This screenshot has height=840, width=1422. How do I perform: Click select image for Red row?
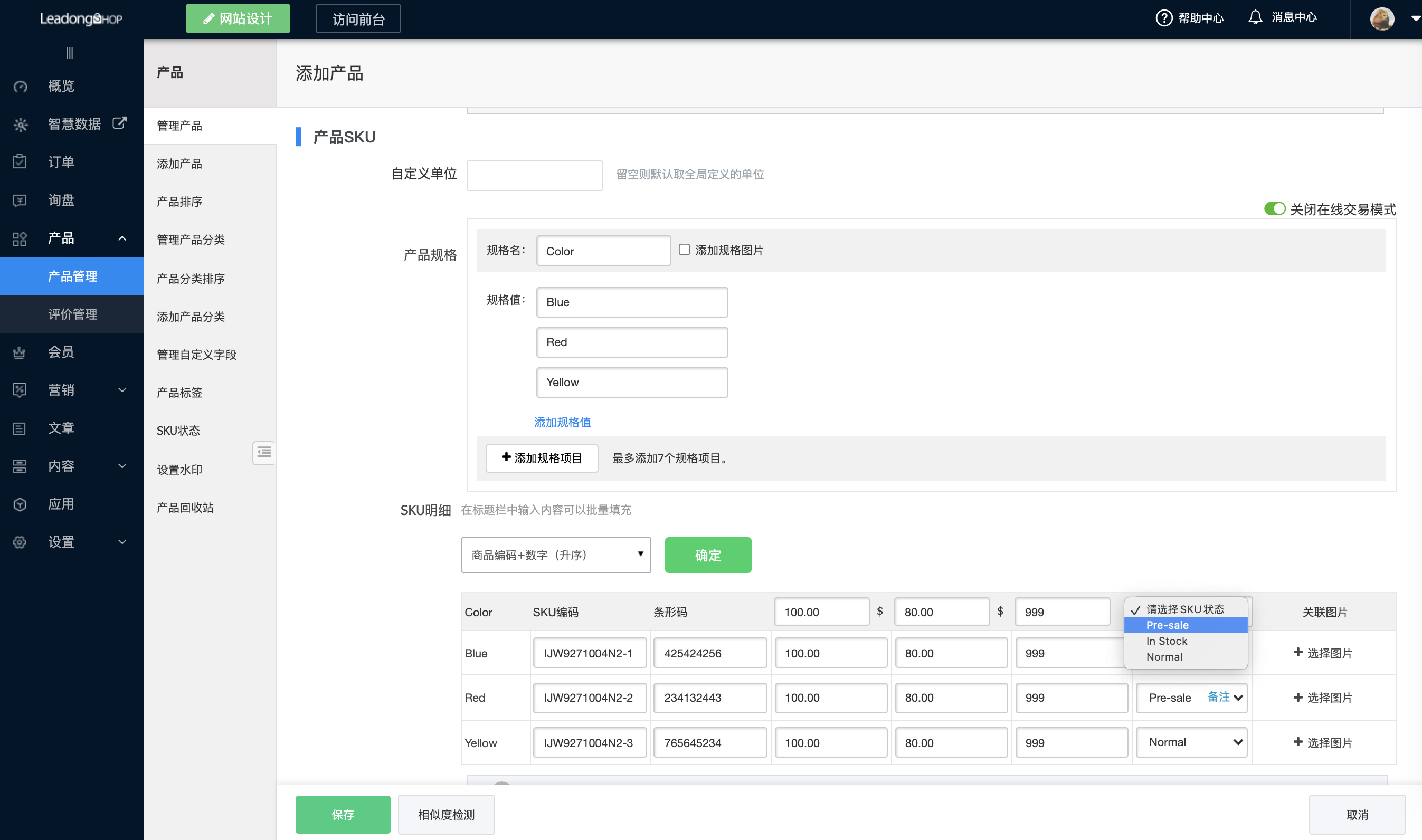tap(1322, 698)
